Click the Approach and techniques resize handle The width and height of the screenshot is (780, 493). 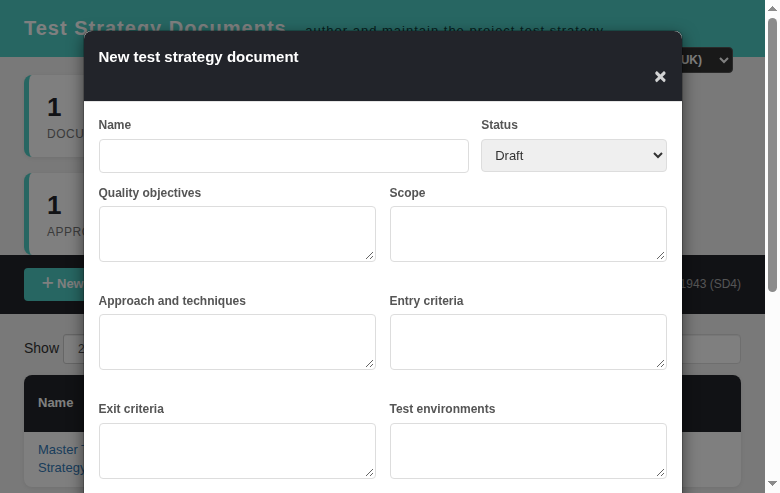(370, 364)
